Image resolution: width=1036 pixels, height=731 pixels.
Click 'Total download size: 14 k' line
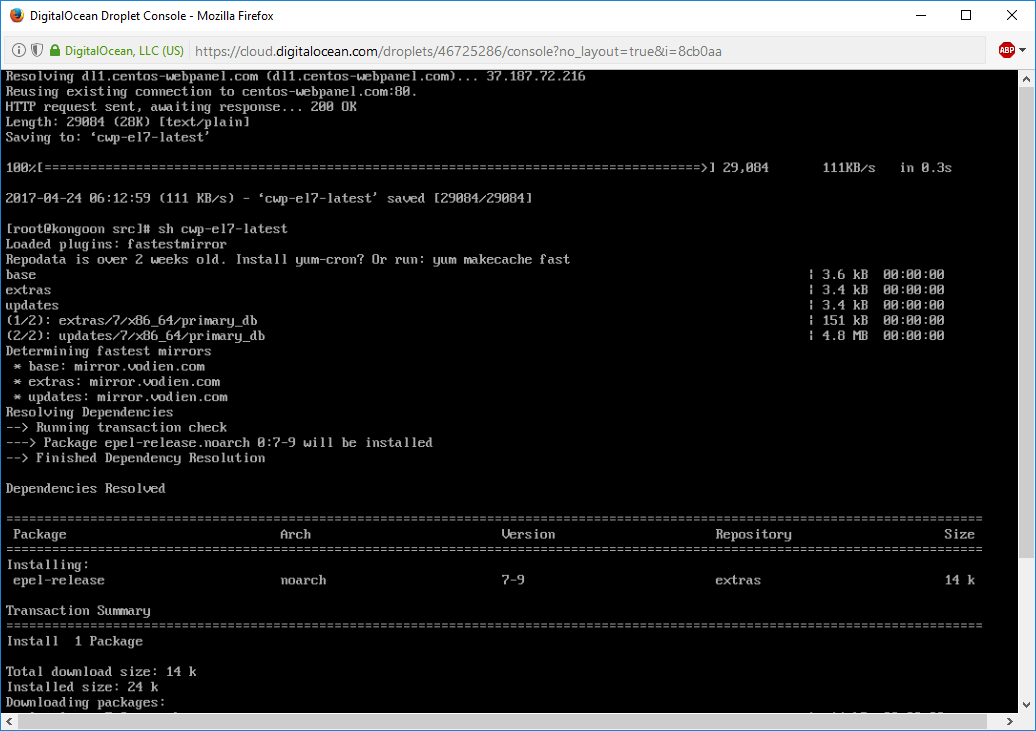coord(101,672)
